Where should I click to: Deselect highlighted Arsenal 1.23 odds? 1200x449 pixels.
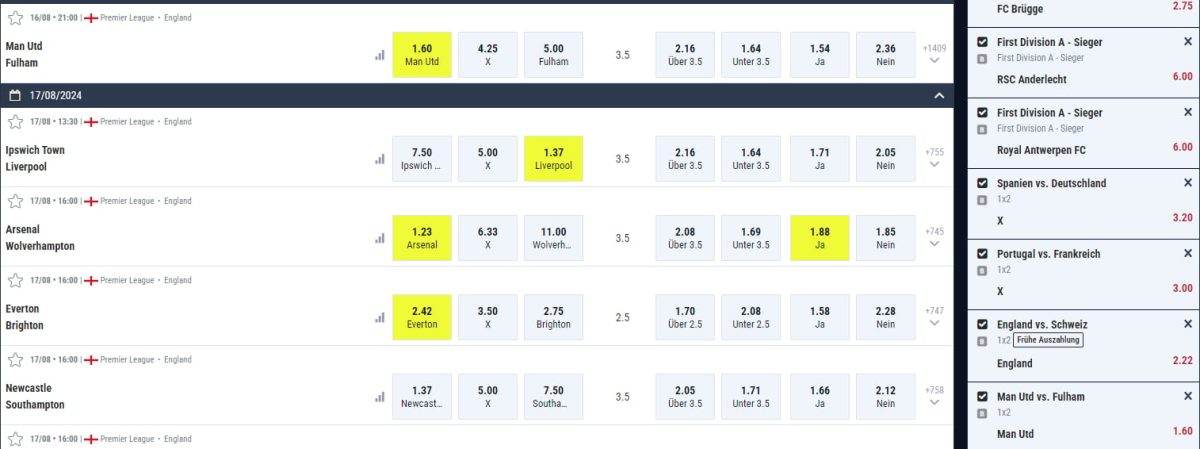[422, 238]
